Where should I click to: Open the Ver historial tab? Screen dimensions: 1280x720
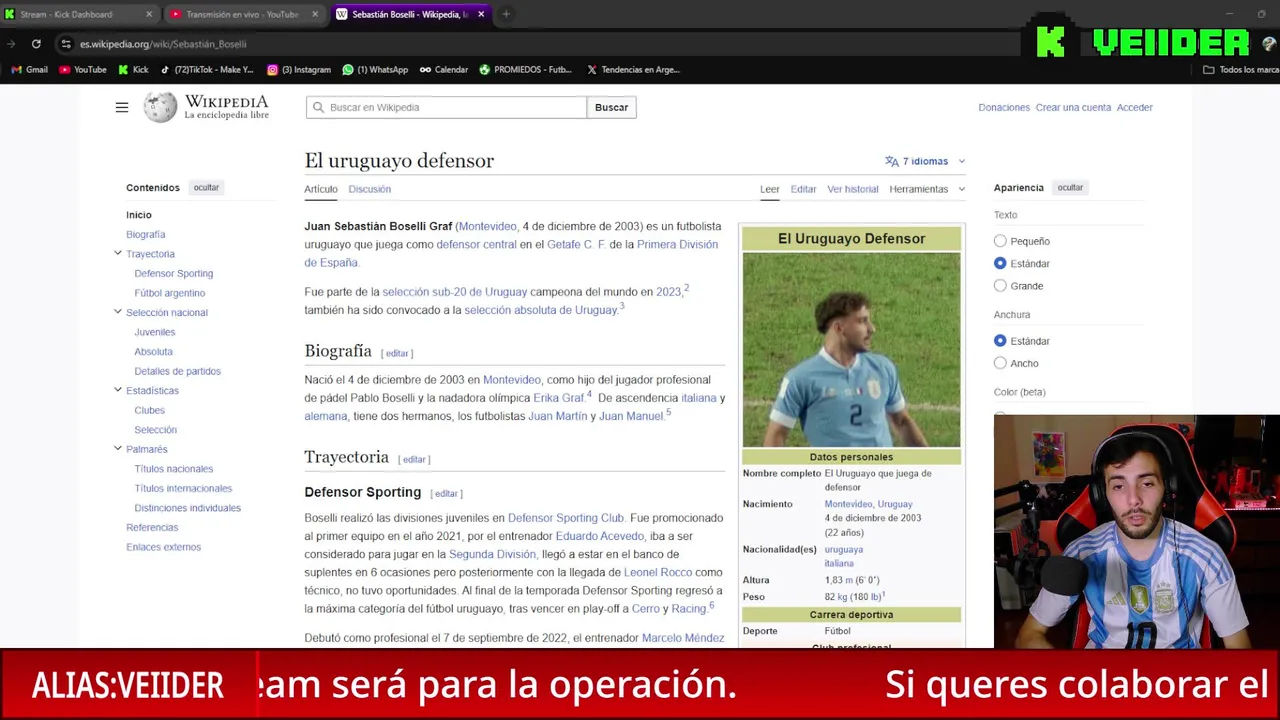click(x=852, y=189)
